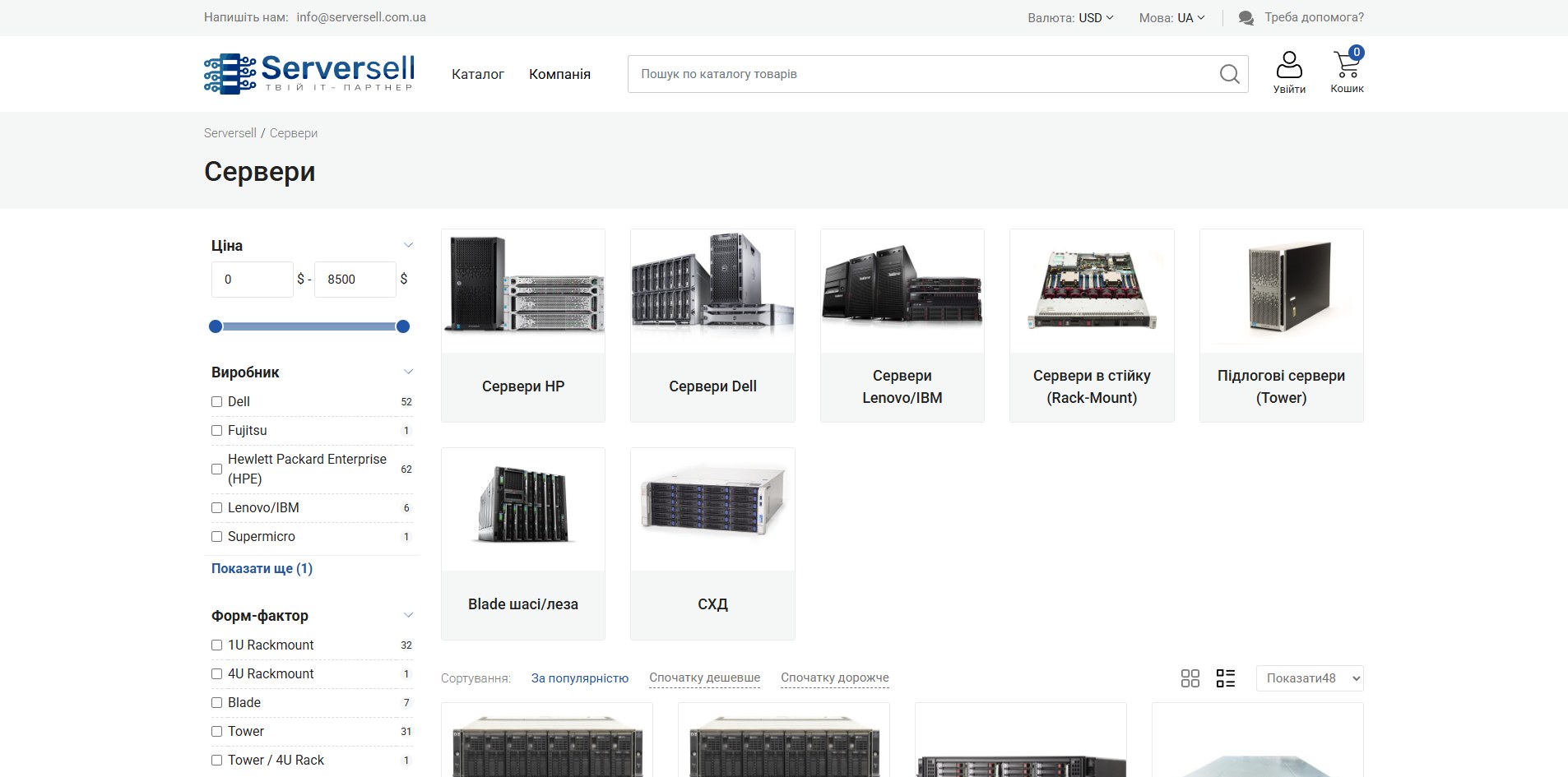This screenshot has width=1568, height=777.
Task: Check the 1U Rackmount form-factor
Action: (x=217, y=645)
